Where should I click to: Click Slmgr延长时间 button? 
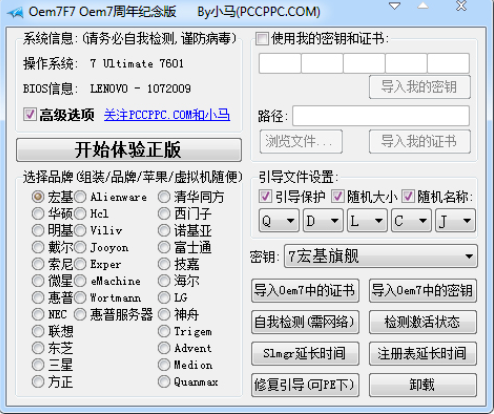tap(305, 353)
